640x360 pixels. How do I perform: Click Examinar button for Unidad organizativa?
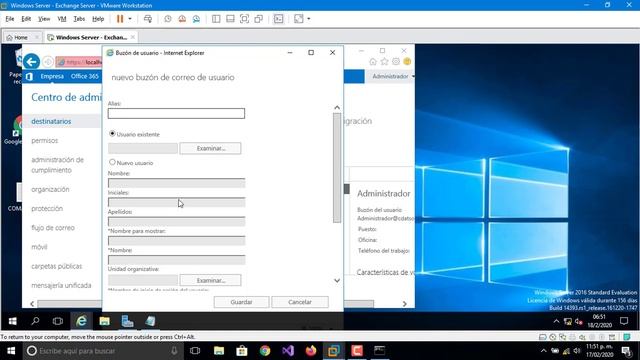[x=210, y=280]
